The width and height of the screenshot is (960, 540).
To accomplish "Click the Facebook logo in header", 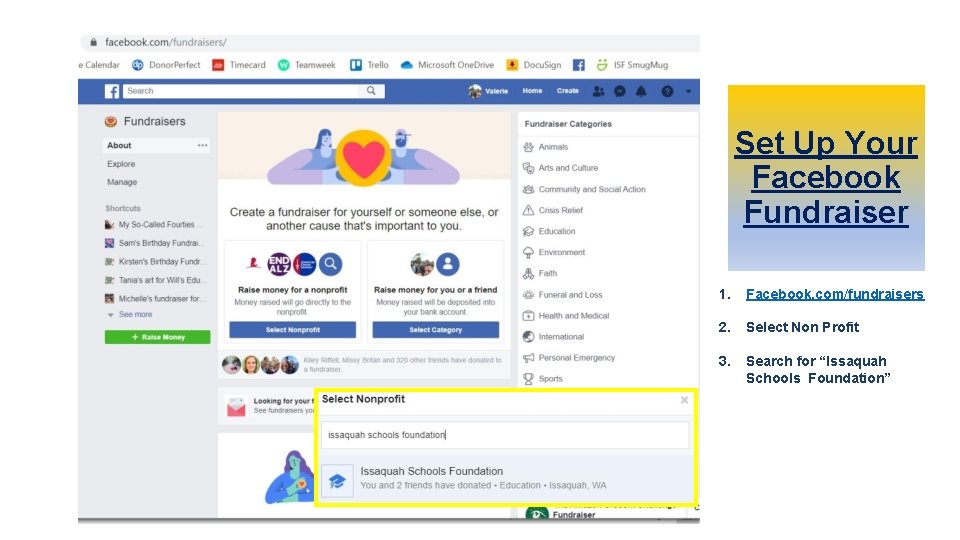I will (112, 91).
